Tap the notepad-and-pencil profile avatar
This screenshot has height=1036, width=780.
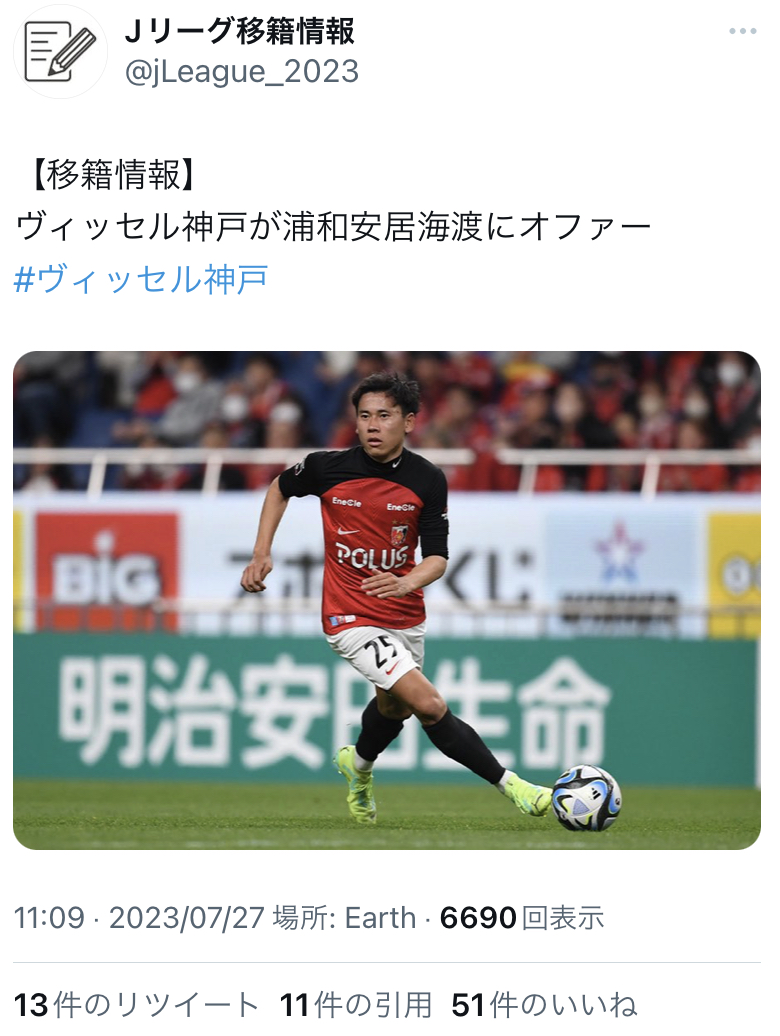[60, 52]
